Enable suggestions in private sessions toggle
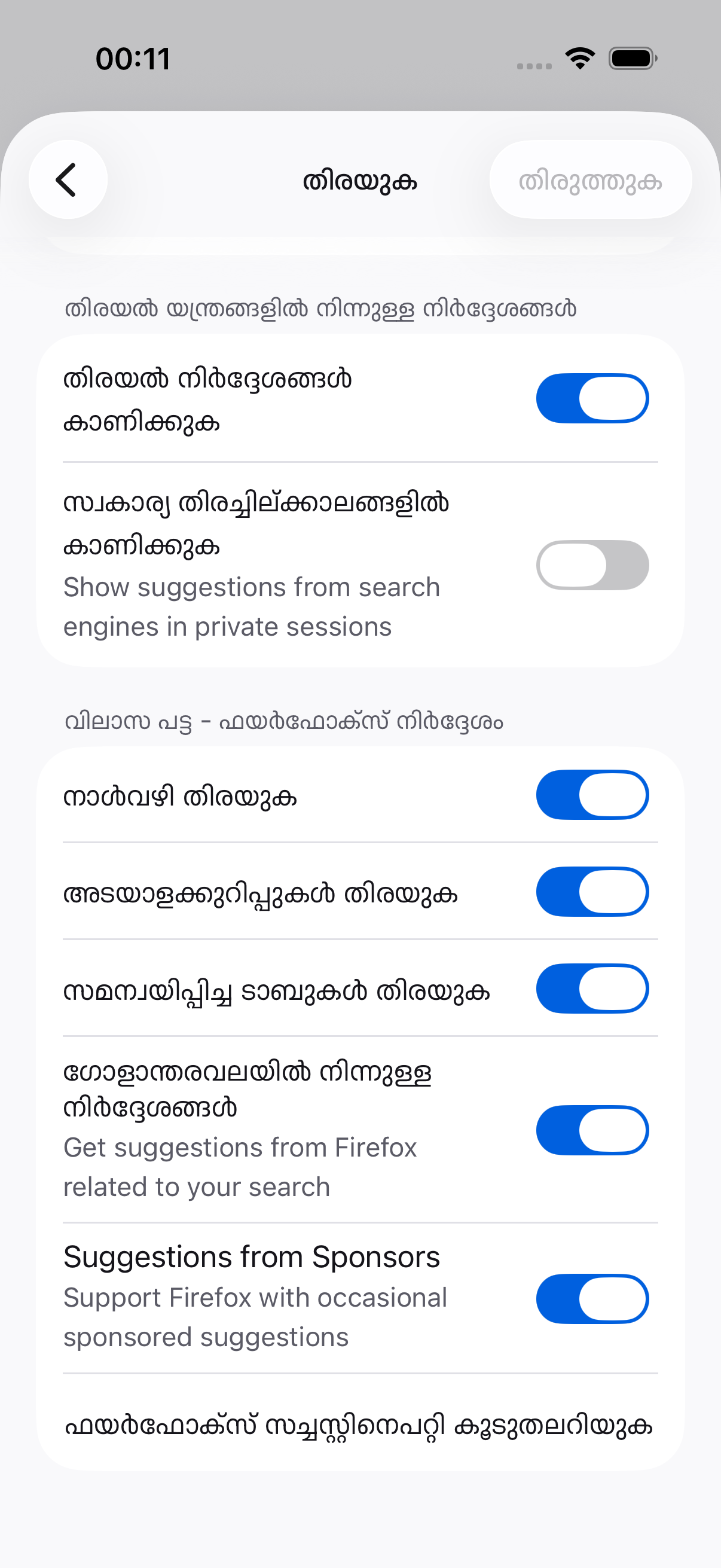 (x=592, y=565)
